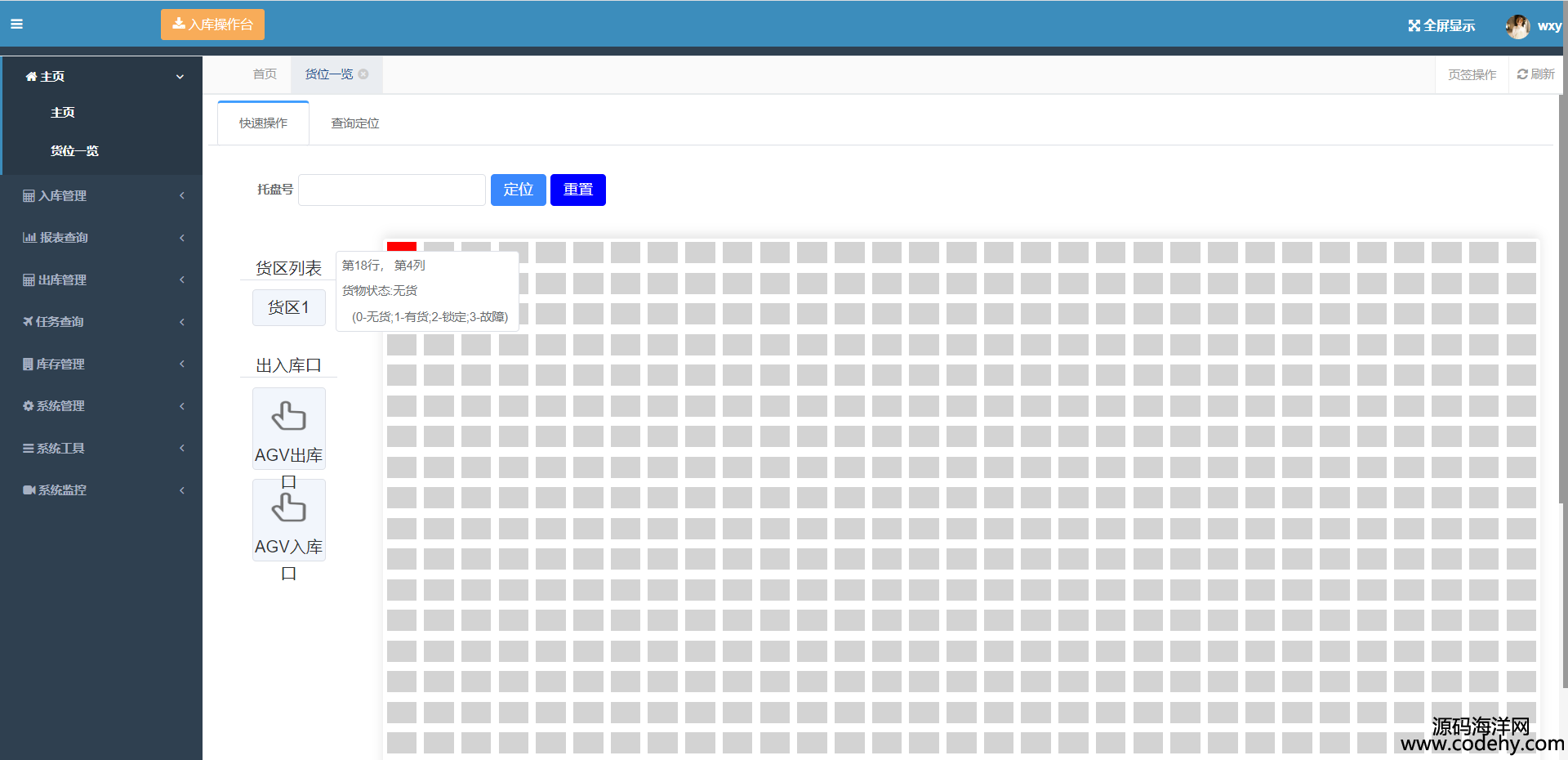
Task: Click the 重置 reset button
Action: click(578, 190)
